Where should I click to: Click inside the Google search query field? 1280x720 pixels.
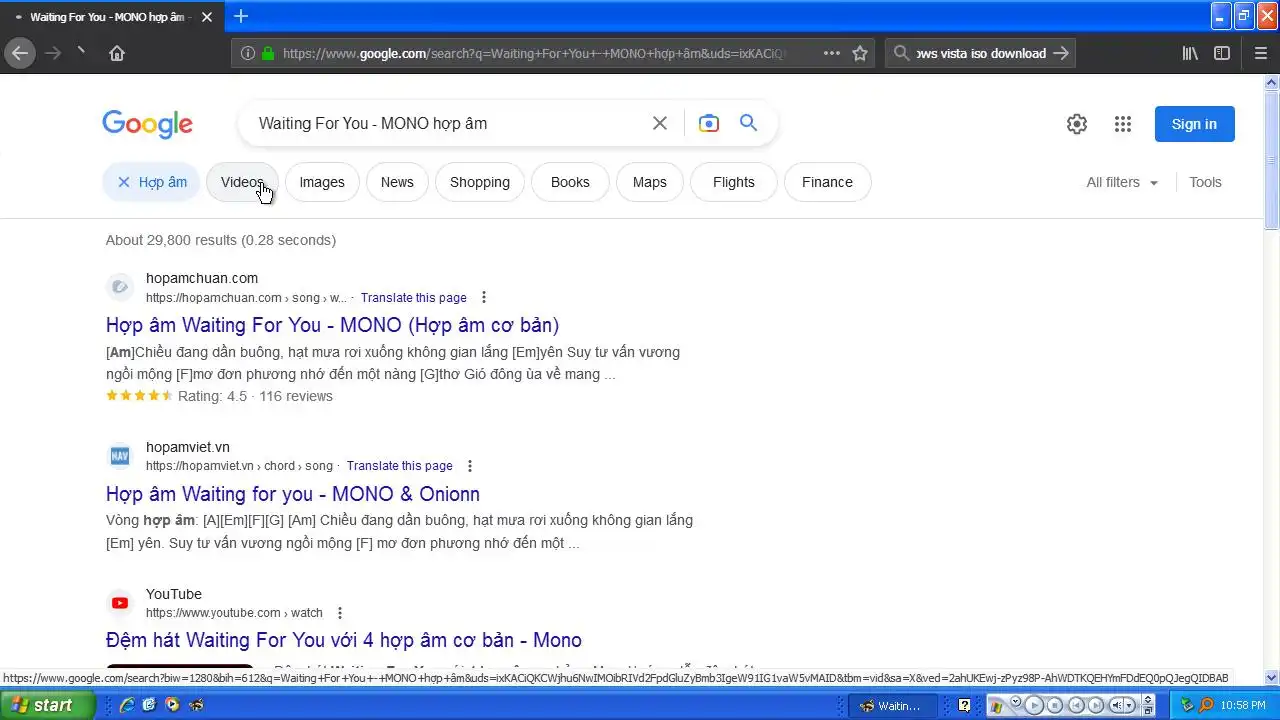point(447,123)
